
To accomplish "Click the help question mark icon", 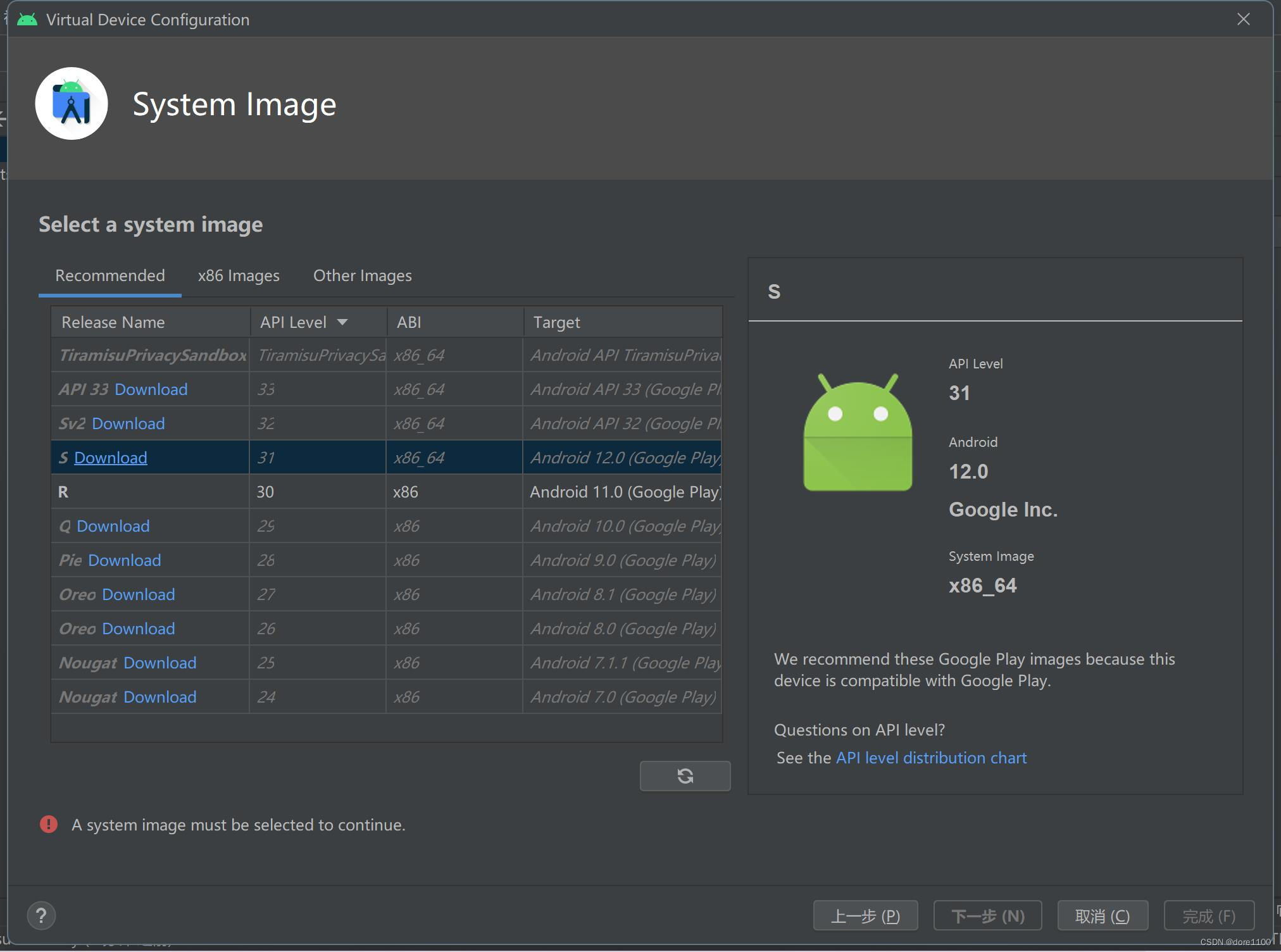I will point(42,915).
